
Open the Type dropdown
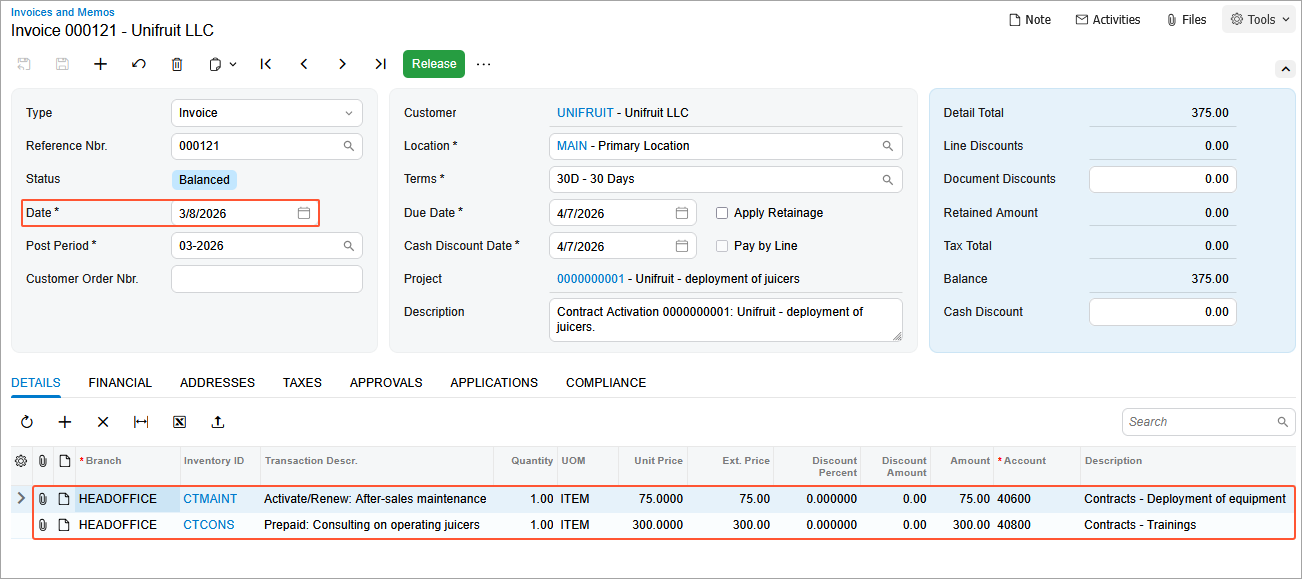click(348, 112)
